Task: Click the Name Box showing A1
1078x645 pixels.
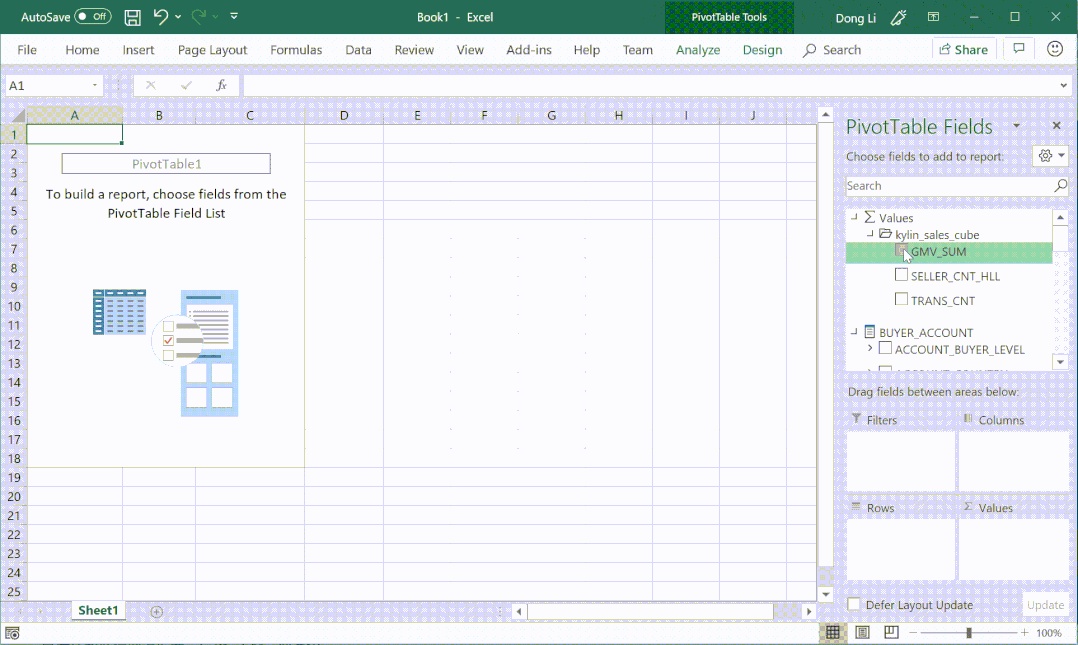Action: [x=48, y=85]
